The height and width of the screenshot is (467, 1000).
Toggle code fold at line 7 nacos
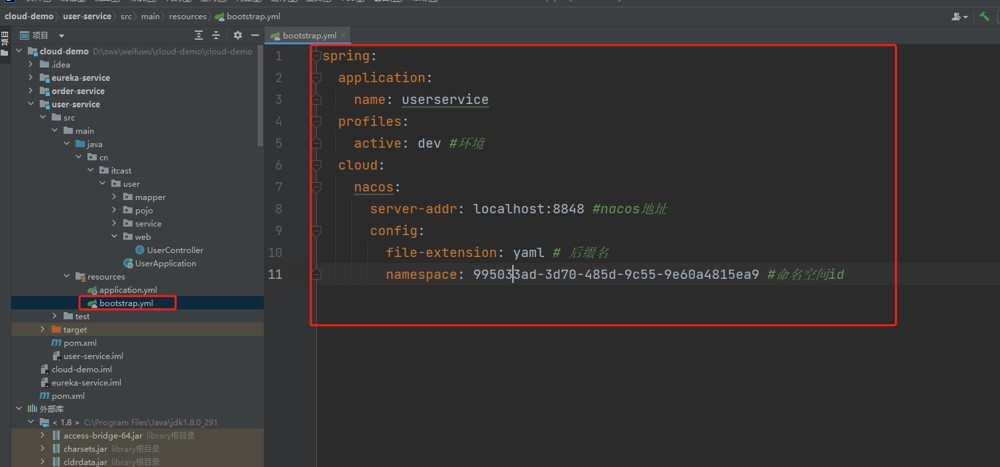[316, 187]
